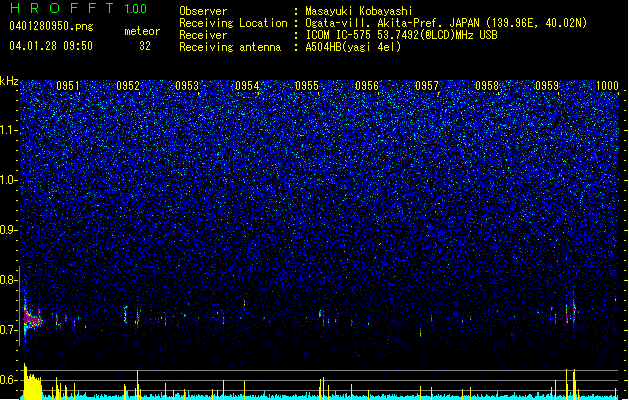Click the Receiving antenna label
This screenshot has width=629, height=400.
(230, 47)
